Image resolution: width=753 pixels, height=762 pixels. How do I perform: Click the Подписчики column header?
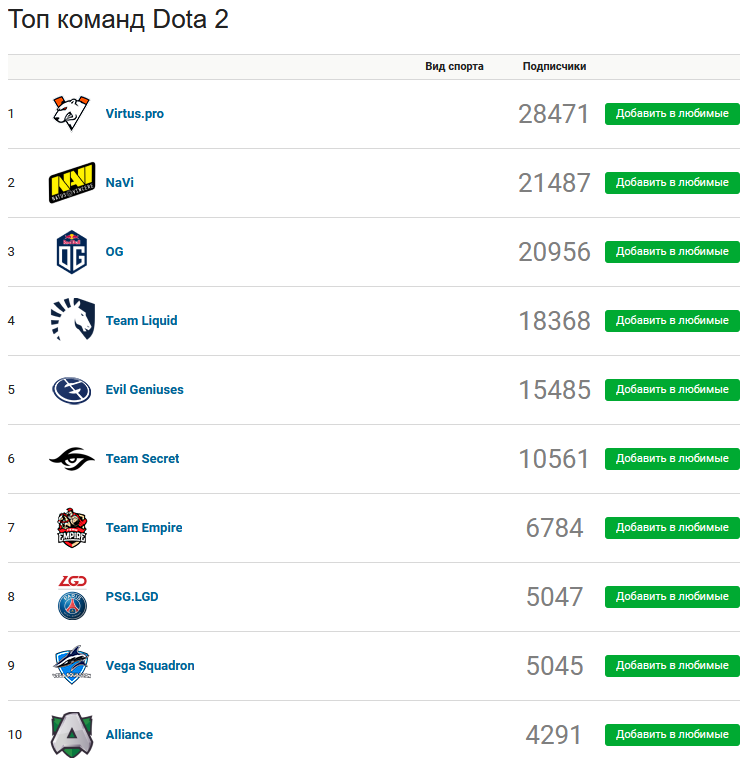(x=554, y=67)
